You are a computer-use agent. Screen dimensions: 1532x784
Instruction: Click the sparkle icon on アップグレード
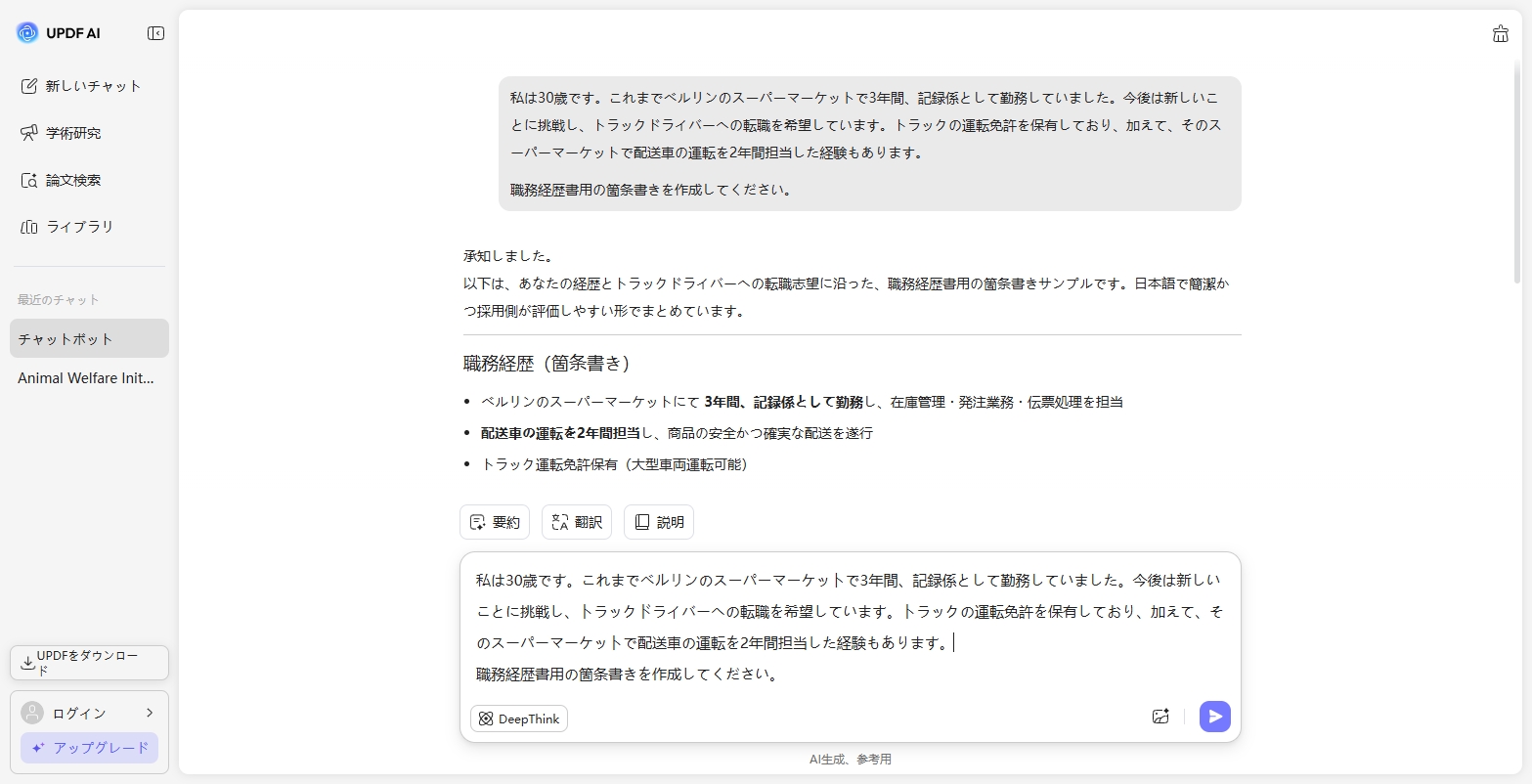pos(37,748)
